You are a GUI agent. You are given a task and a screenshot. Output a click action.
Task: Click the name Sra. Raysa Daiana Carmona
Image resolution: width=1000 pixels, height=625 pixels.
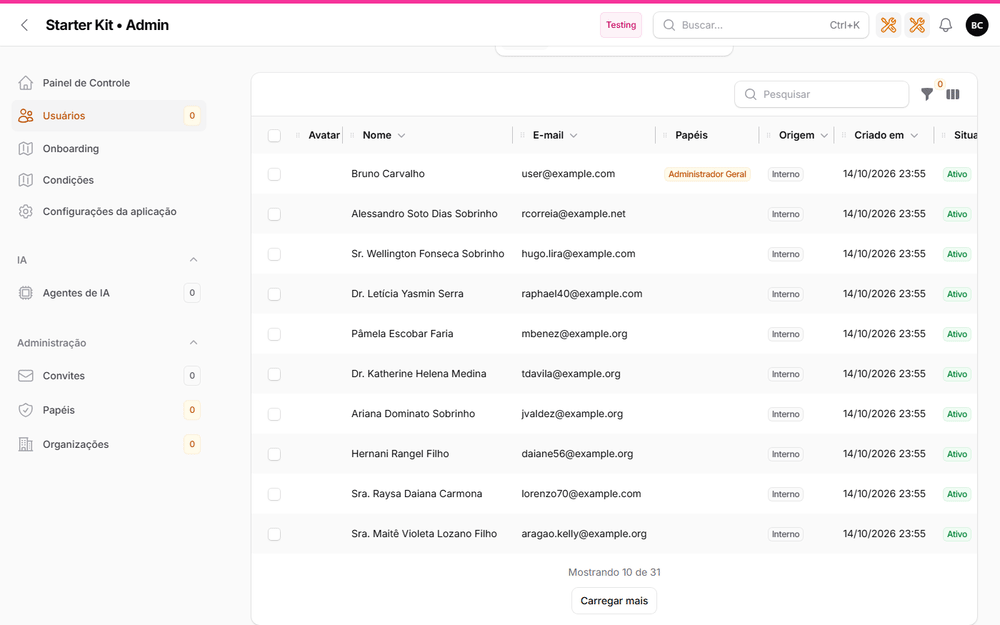click(416, 494)
